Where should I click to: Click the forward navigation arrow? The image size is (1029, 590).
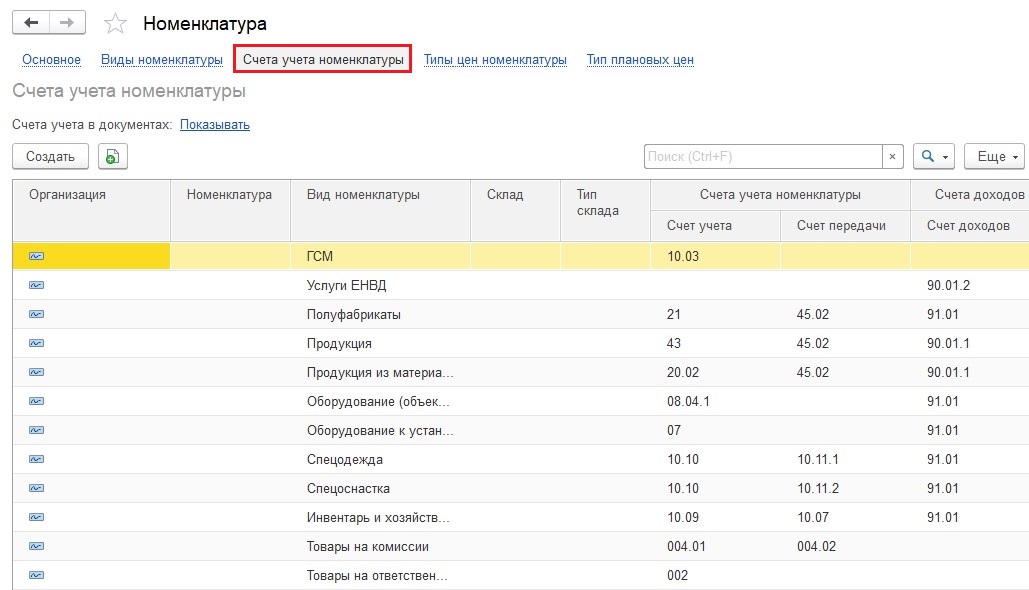(67, 23)
